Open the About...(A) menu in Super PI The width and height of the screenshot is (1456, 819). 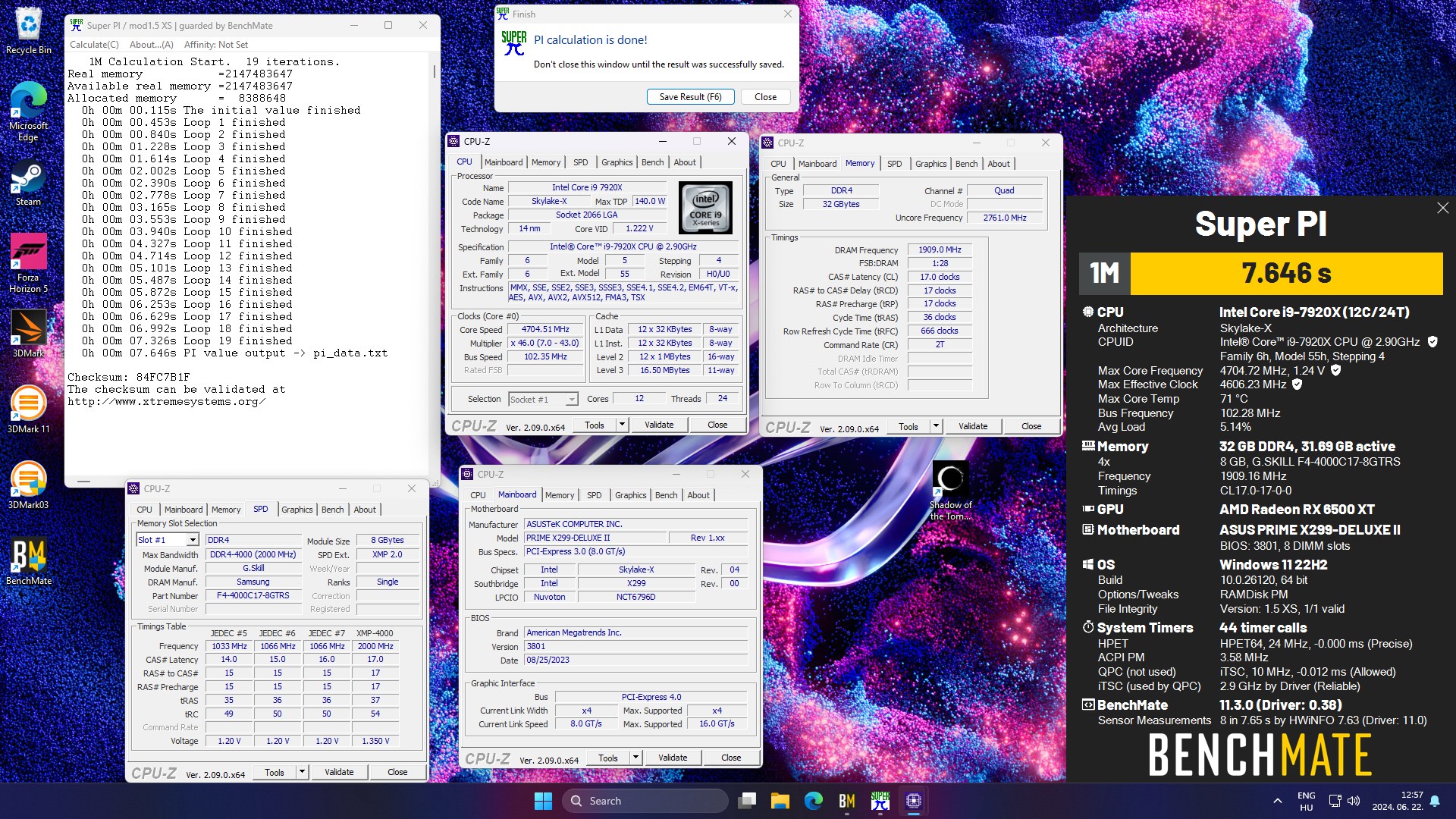151,45
